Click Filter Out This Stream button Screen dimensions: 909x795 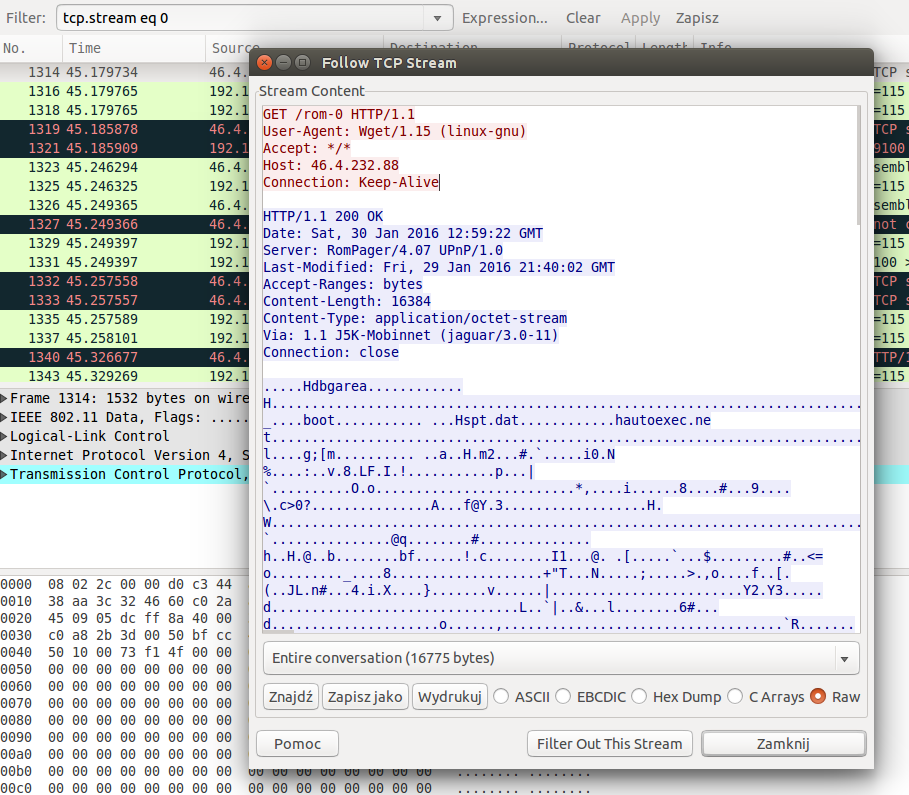click(610, 743)
